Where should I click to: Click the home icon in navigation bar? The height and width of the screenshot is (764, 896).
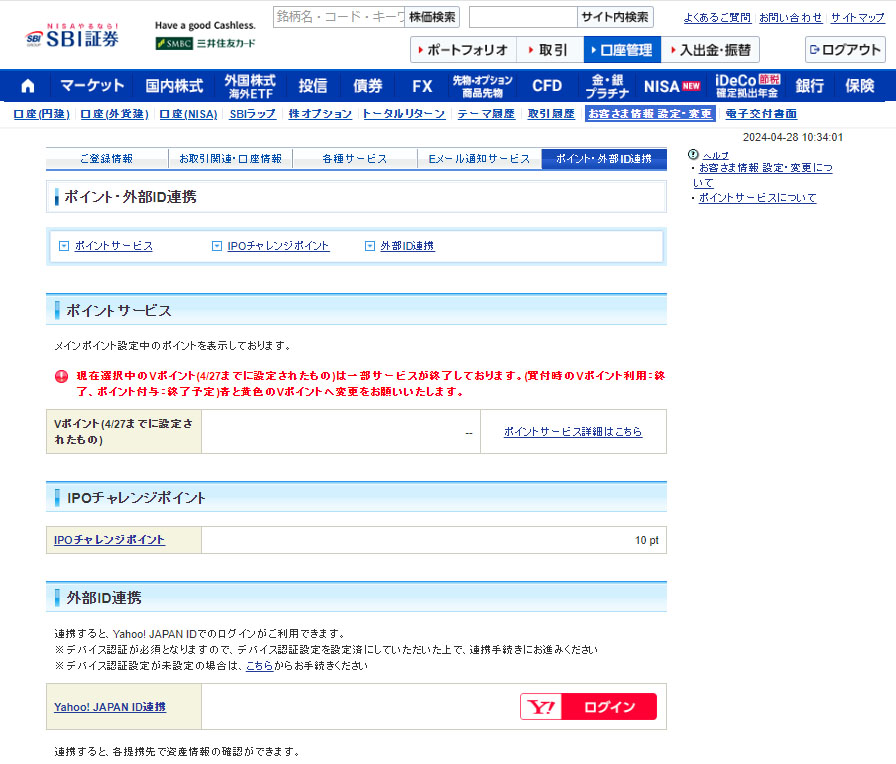27,86
